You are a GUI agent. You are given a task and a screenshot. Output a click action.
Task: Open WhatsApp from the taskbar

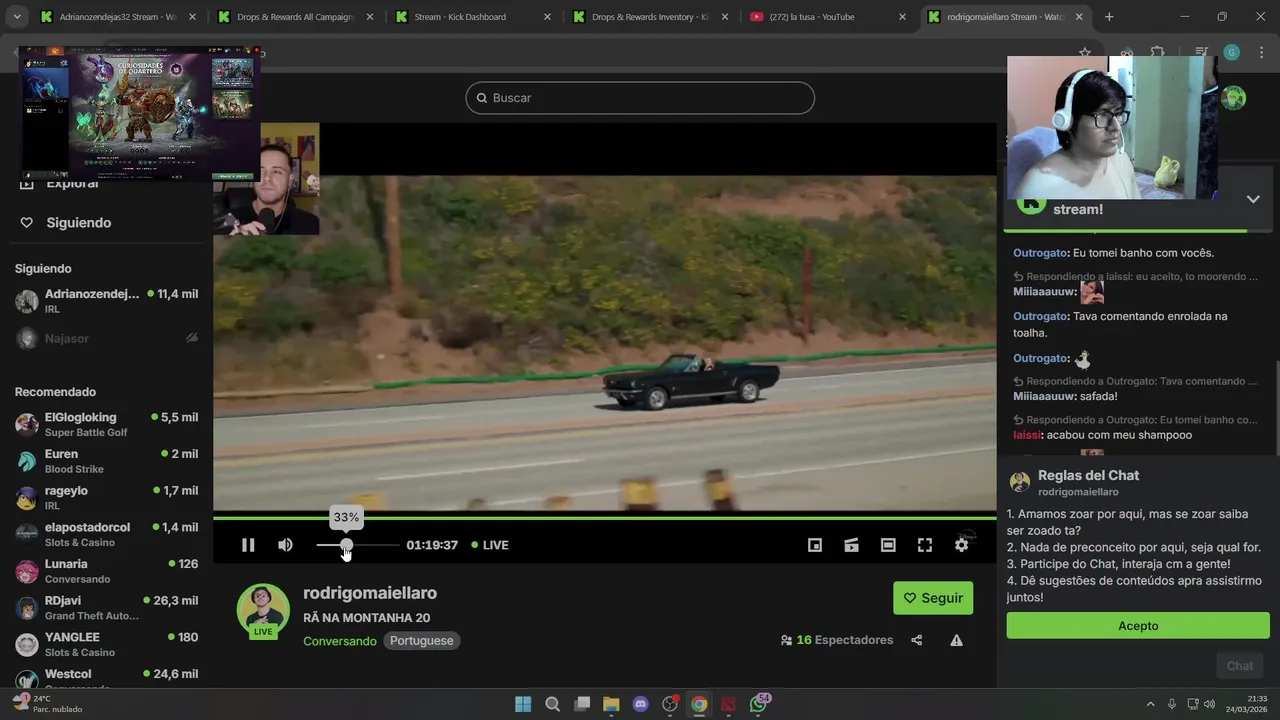click(758, 704)
